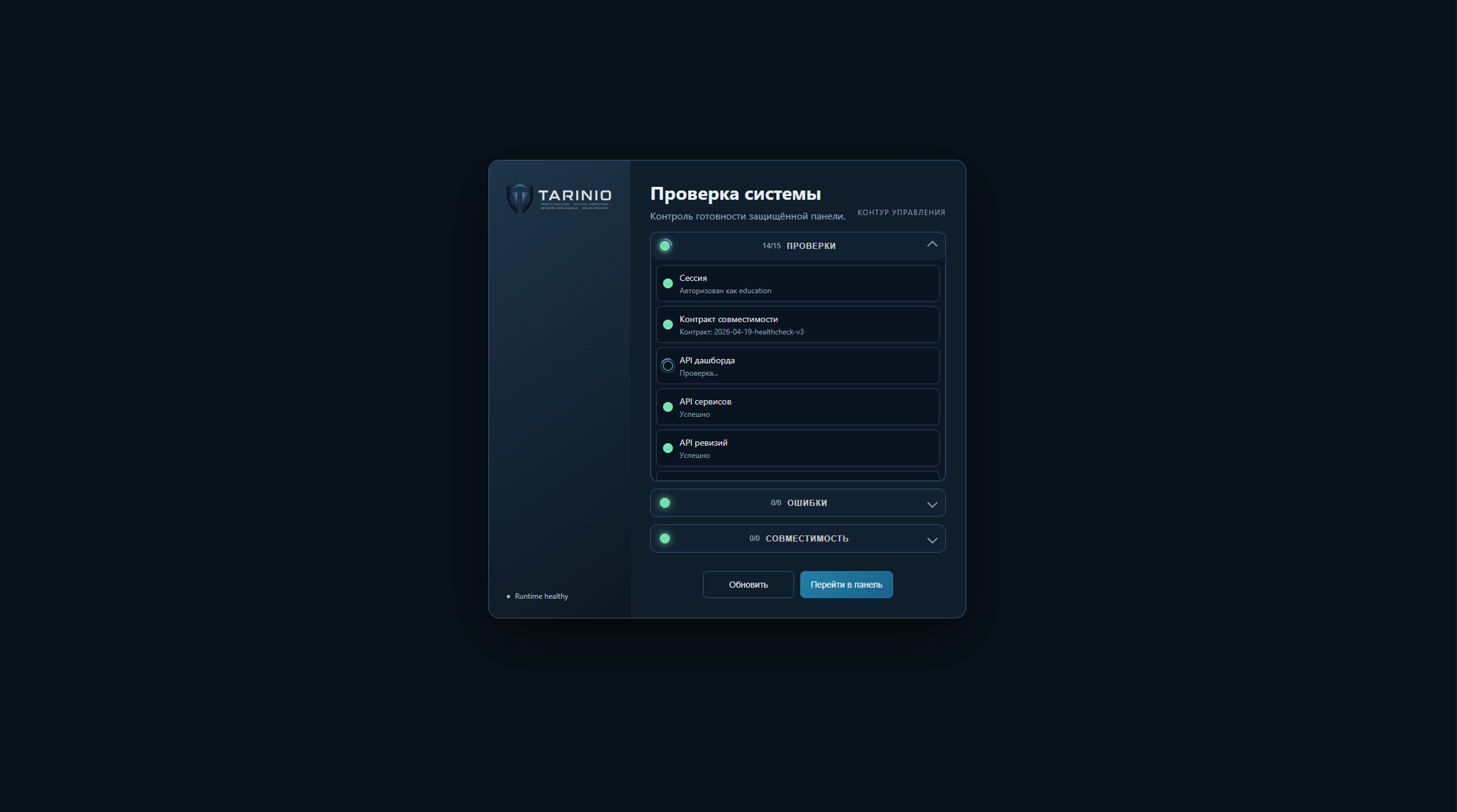Expand the Ошибки section chevron
Screen dimensions: 1457x812
[932, 504]
